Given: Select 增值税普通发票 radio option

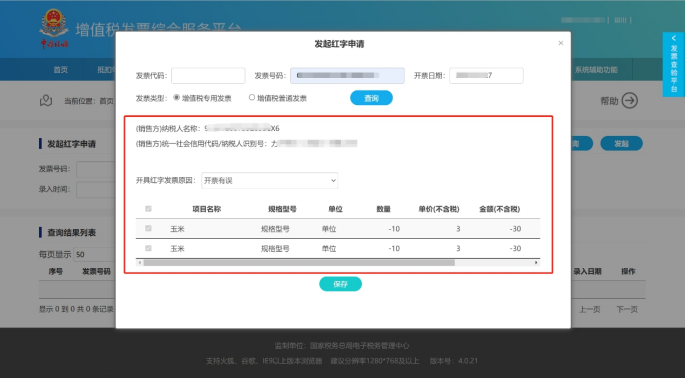Looking at the screenshot, I should coord(252,97).
